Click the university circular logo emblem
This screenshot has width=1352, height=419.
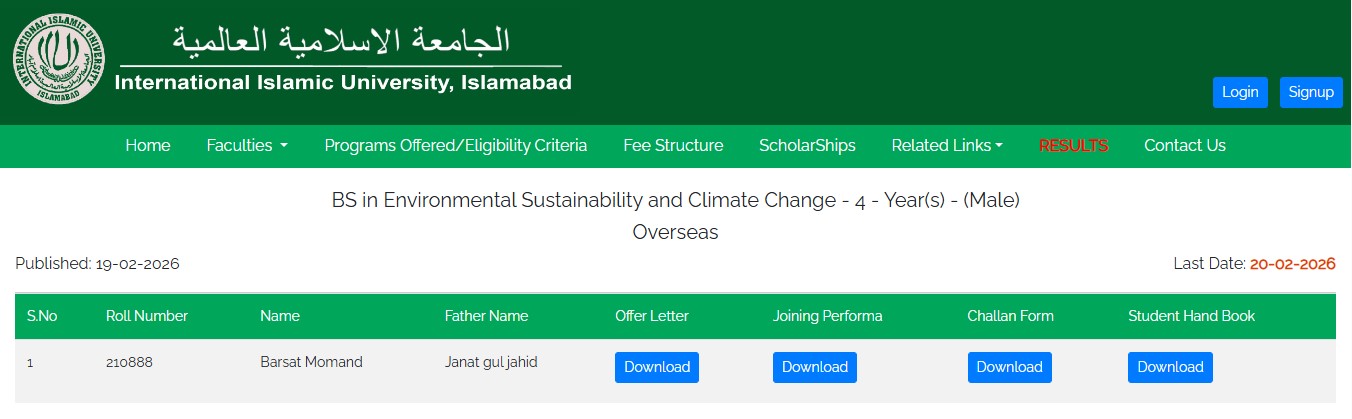pyautogui.click(x=59, y=57)
